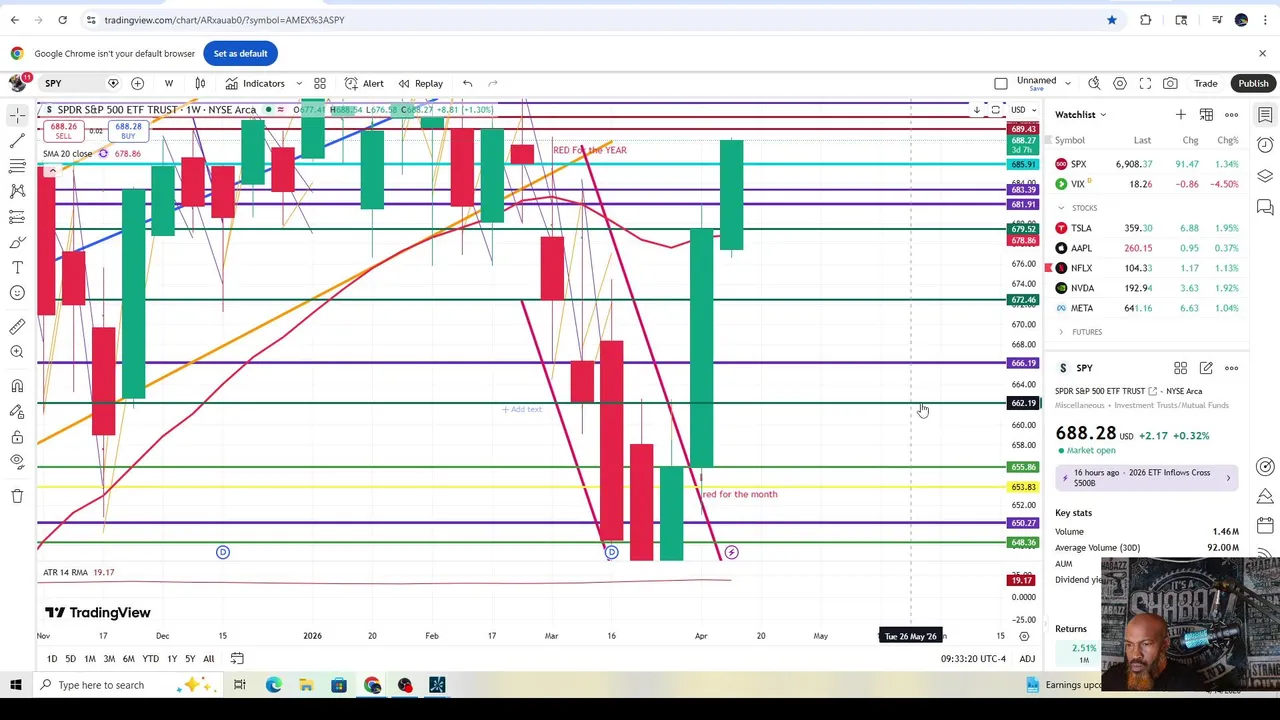This screenshot has height=720, width=1280.
Task: Collapse the FUTURES watchlist section
Action: click(1062, 332)
